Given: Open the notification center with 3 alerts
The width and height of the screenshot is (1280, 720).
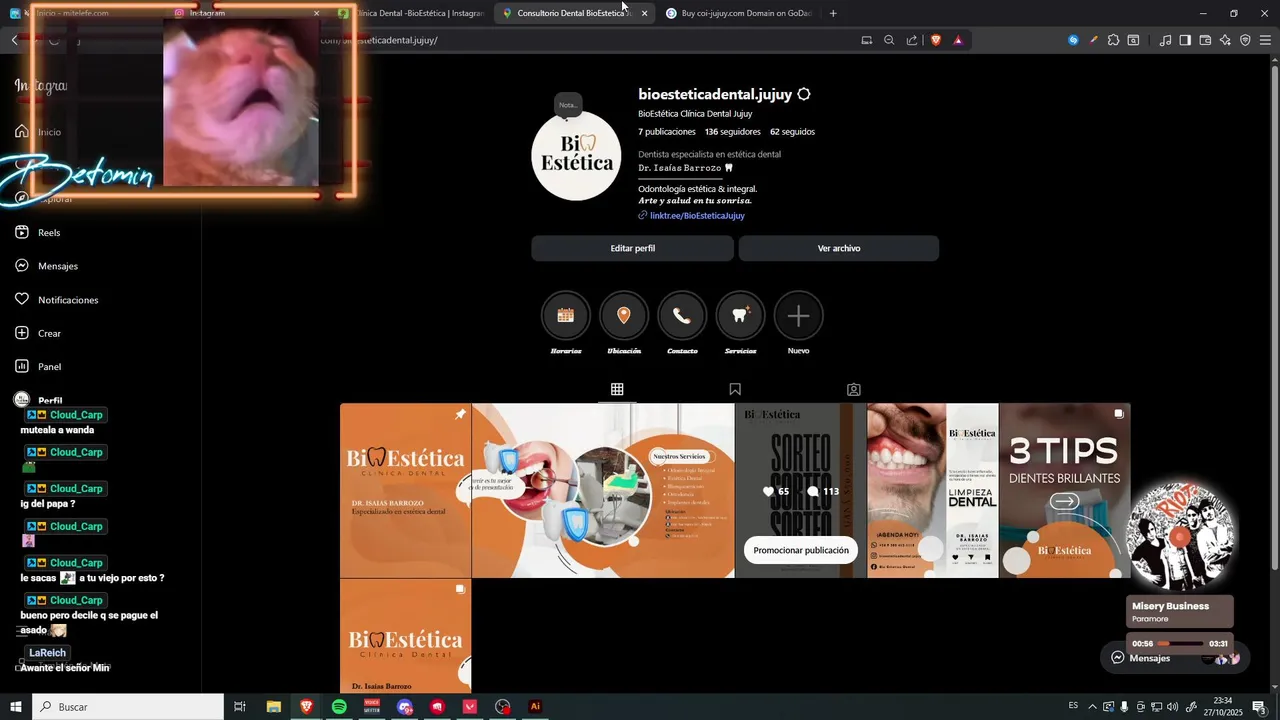Looking at the screenshot, I should tap(1259, 707).
